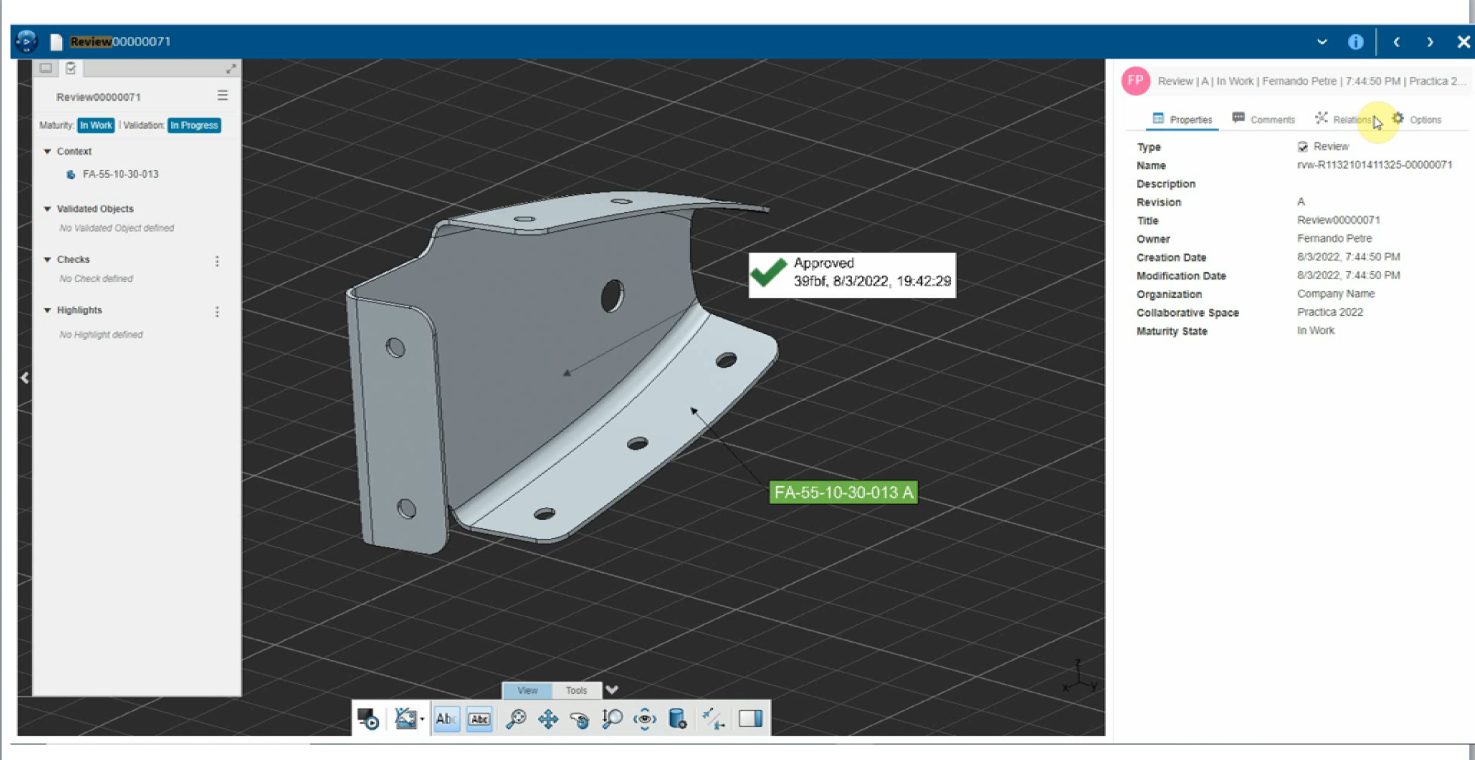Open the Tools tab in action bar
Screen dimensions: 1475x760
click(577, 691)
